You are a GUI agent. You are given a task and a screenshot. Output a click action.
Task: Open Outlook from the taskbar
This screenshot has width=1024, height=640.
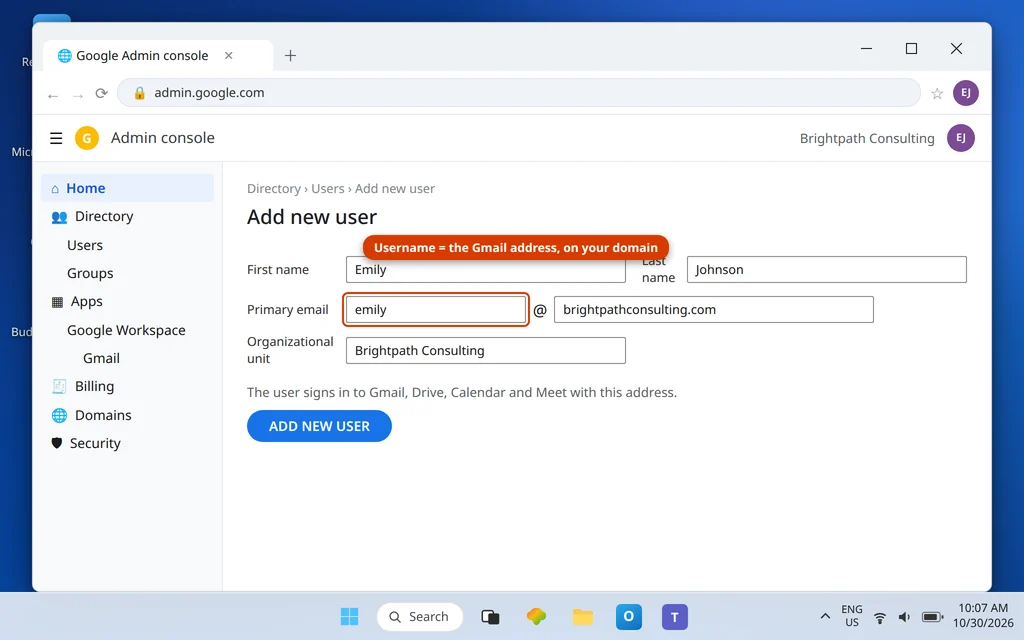click(629, 616)
